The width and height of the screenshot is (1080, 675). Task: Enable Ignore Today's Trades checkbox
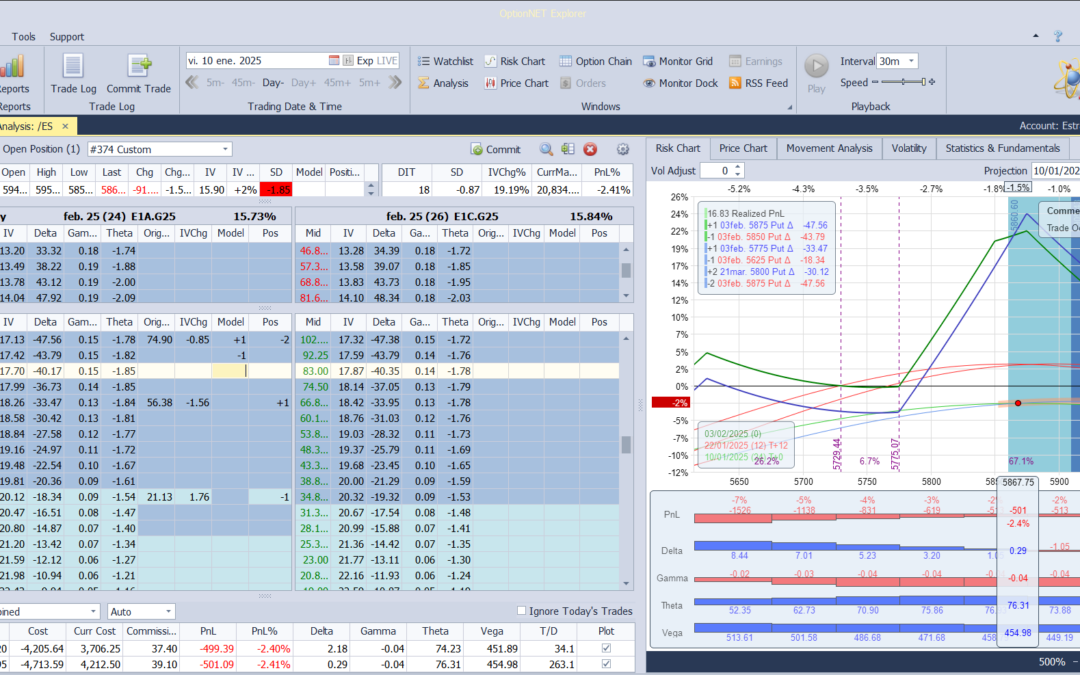coord(522,611)
